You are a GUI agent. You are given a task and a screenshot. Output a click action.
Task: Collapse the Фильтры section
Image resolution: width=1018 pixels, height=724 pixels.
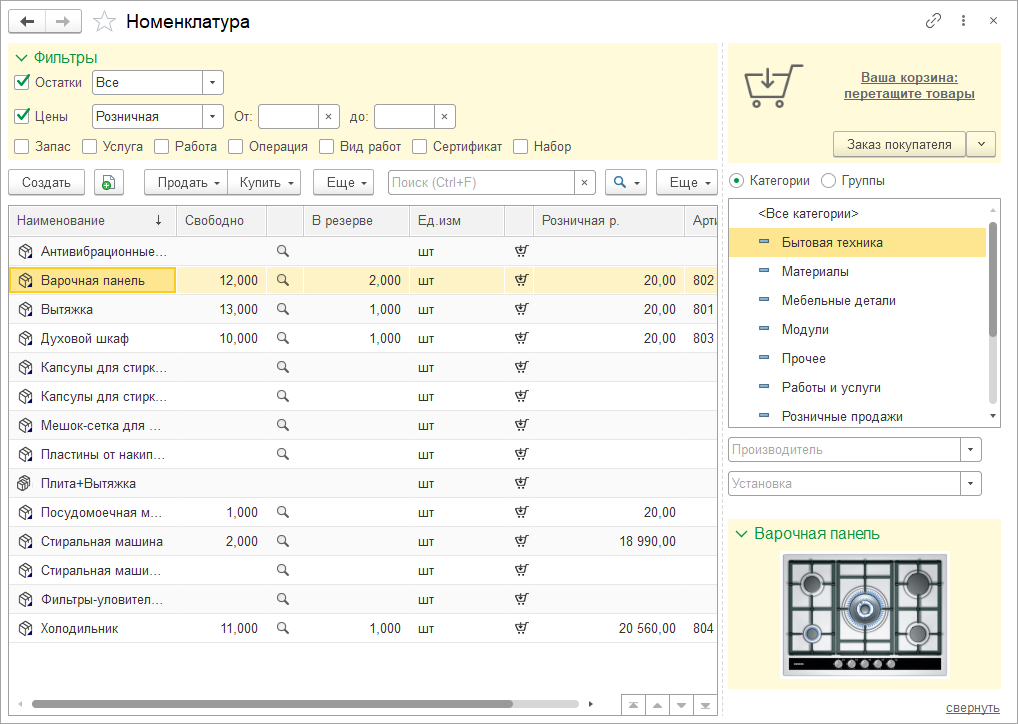click(x=21, y=58)
